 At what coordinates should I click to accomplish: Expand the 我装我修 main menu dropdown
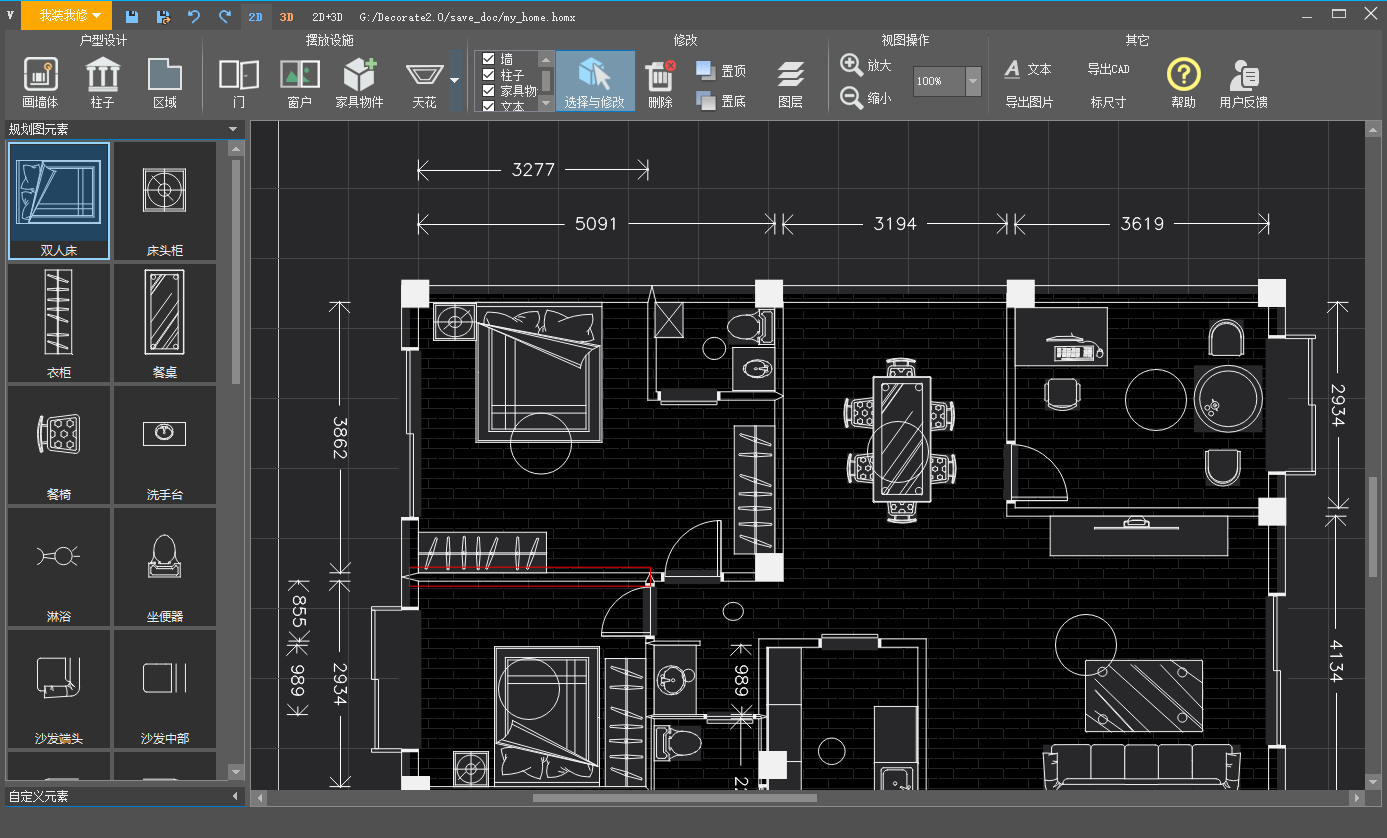click(x=95, y=16)
